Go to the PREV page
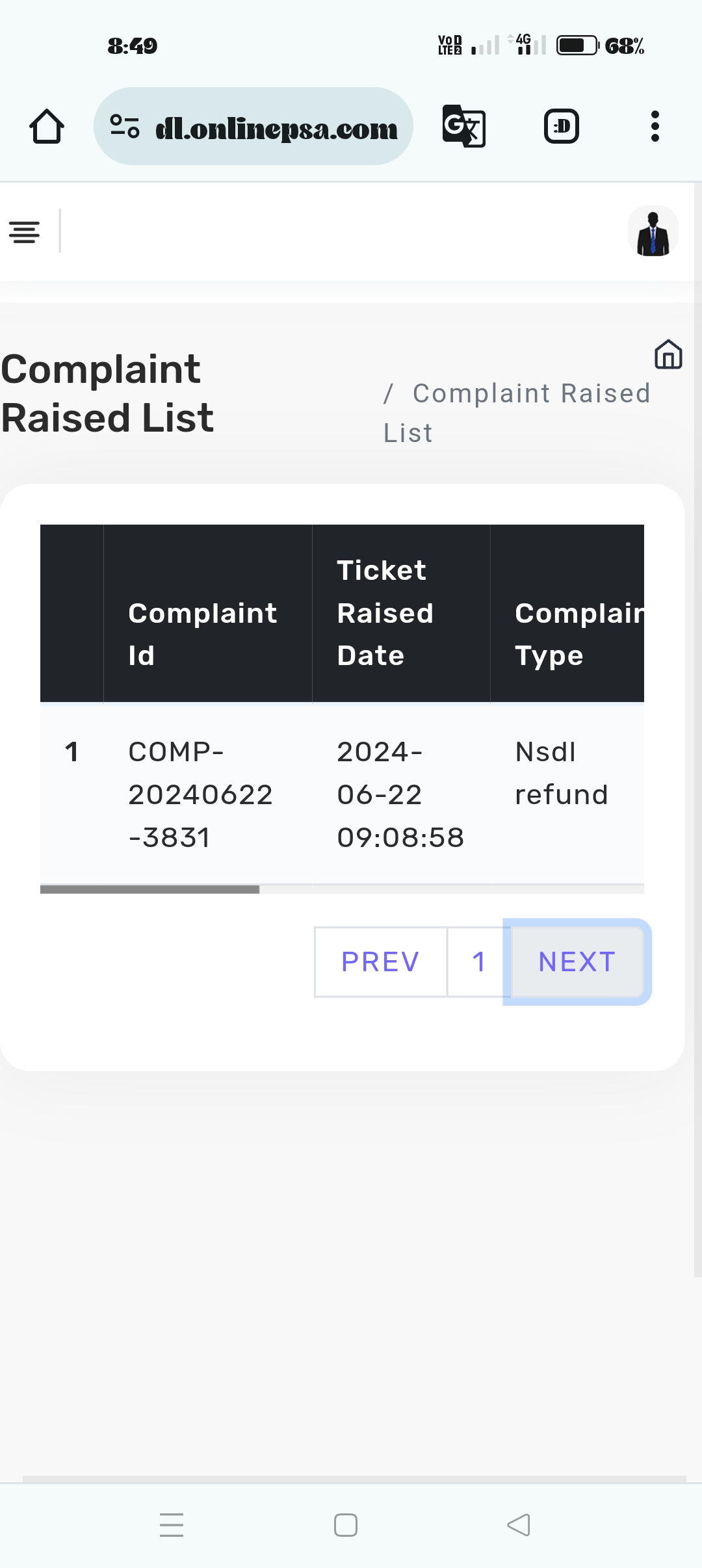The image size is (702, 1568). 380,961
